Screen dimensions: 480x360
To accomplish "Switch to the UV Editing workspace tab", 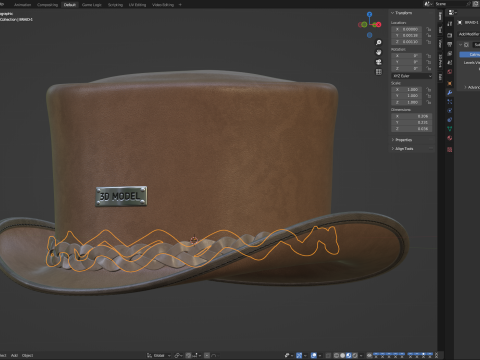I will click(138, 5).
